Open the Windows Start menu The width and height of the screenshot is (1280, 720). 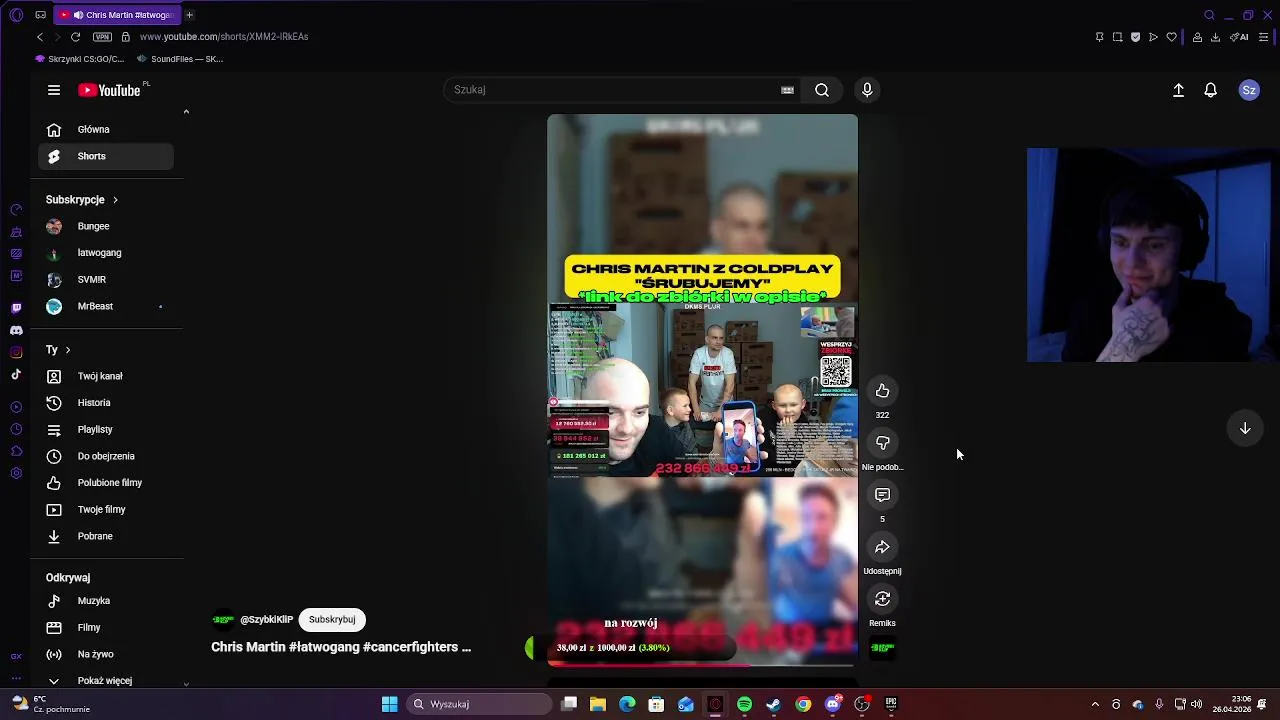(x=389, y=704)
